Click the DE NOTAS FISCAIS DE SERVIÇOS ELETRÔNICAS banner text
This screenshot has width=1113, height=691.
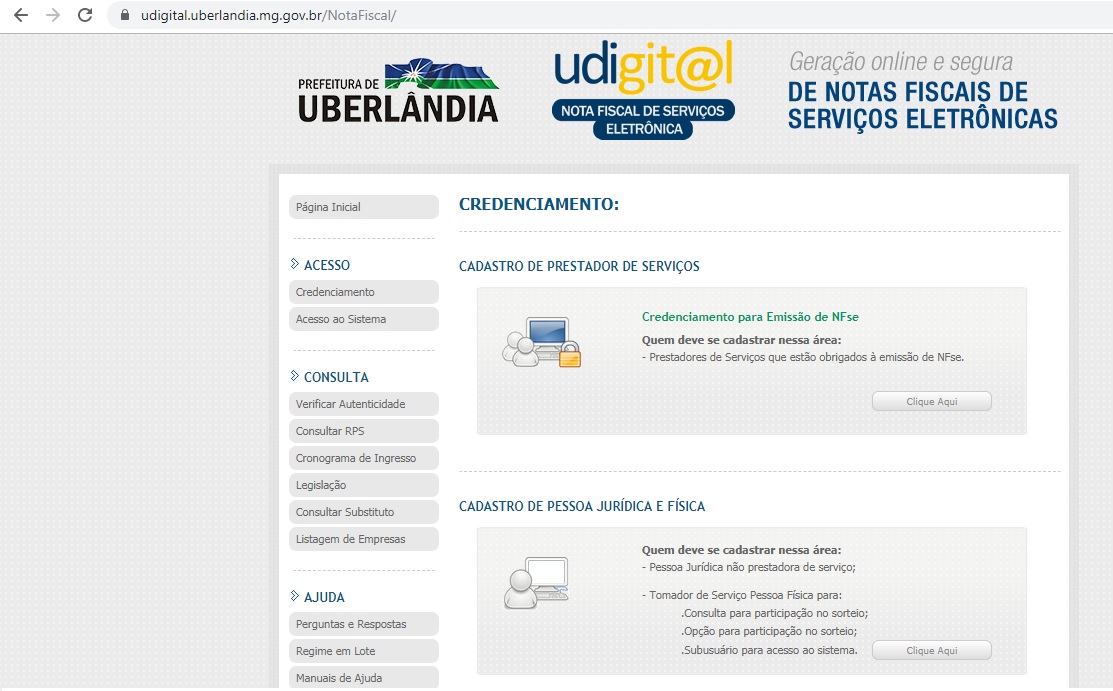pyautogui.click(x=923, y=106)
